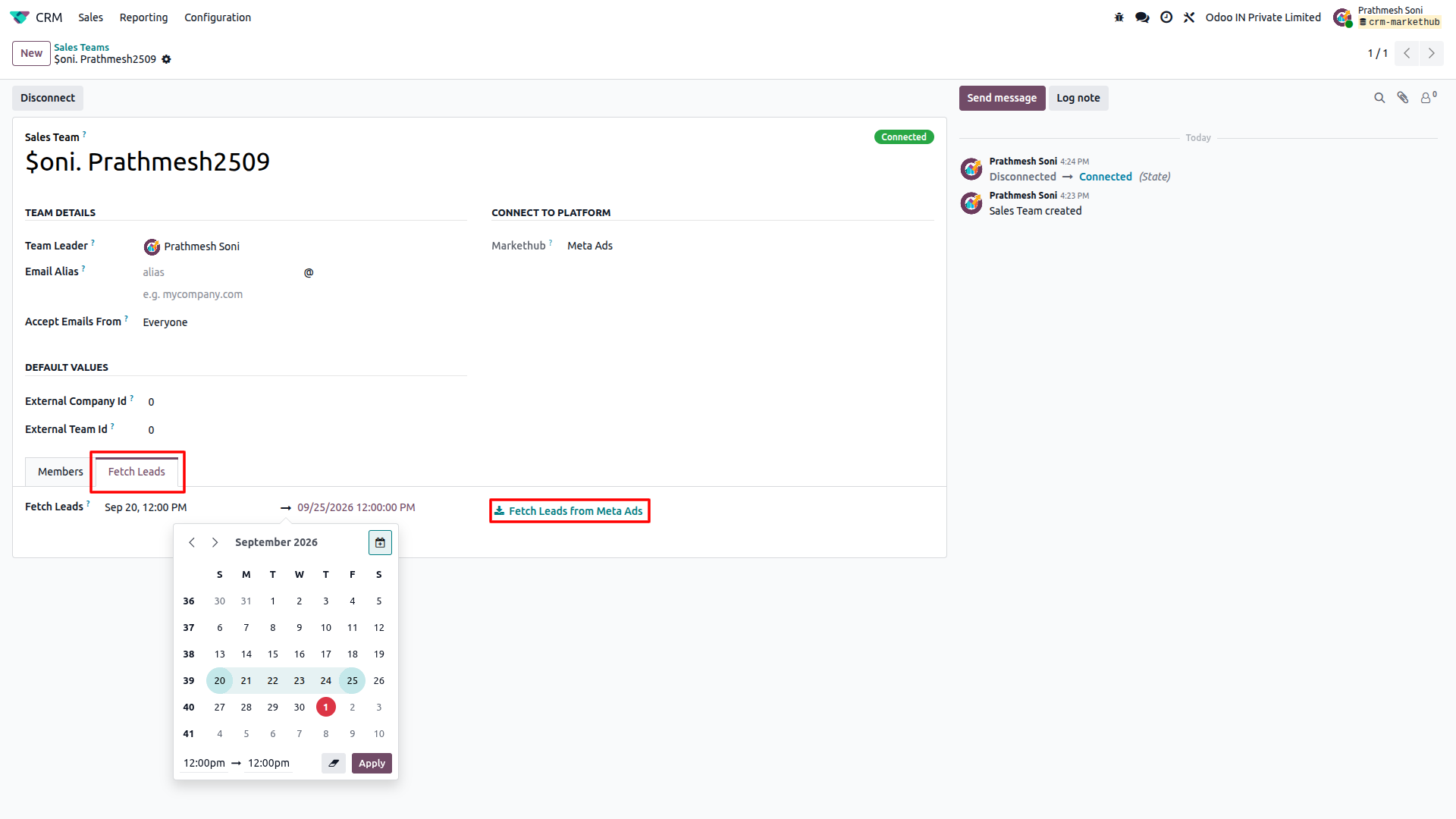The height and width of the screenshot is (819, 1456).
Task: Open the activities clock icon
Action: click(1166, 17)
